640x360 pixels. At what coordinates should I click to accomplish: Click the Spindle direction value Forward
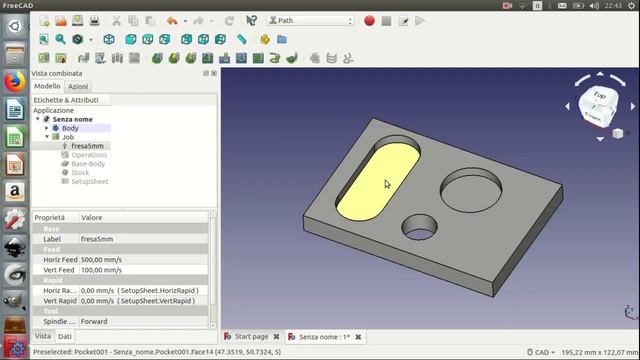tap(144, 321)
